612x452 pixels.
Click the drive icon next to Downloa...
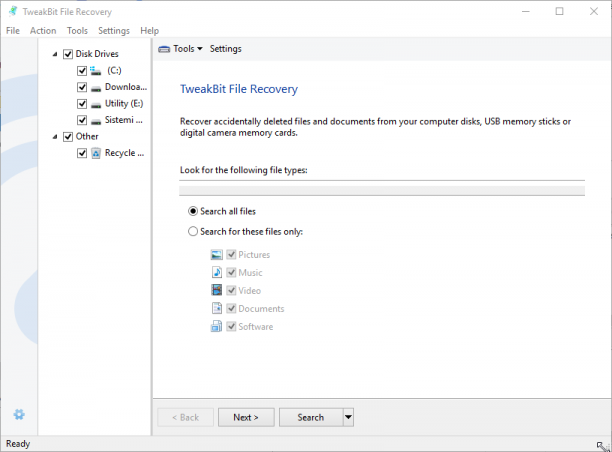(96, 89)
